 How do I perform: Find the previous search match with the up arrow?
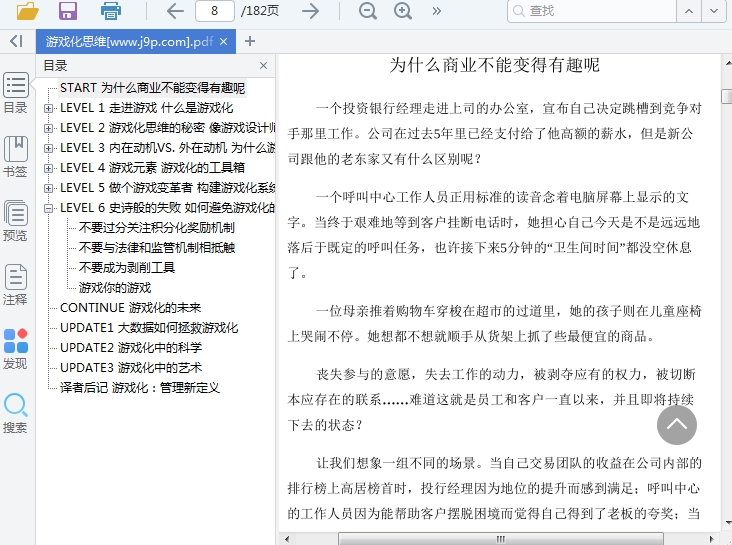[x=689, y=11]
